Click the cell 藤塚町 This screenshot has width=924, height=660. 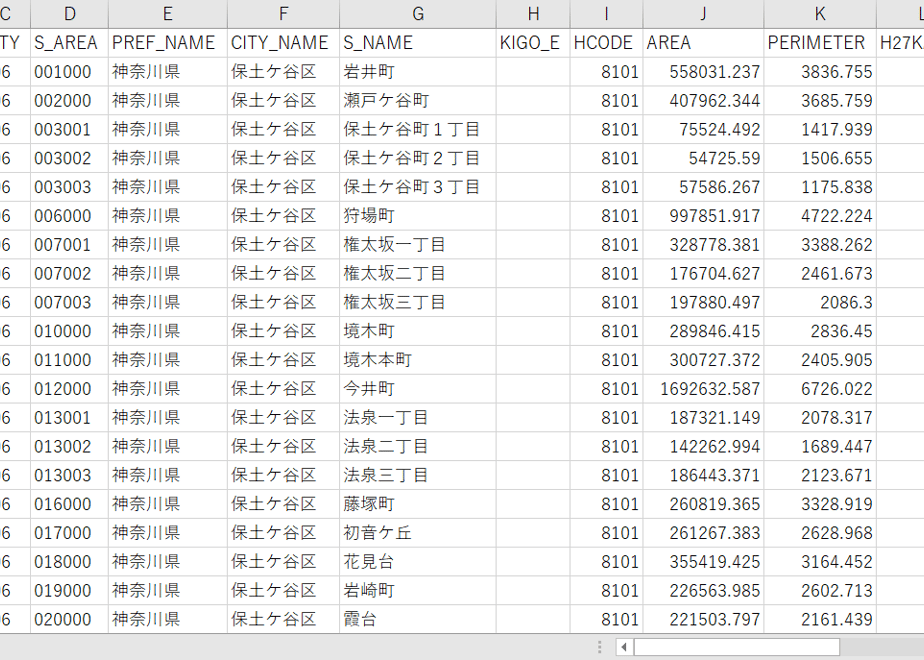click(418, 504)
